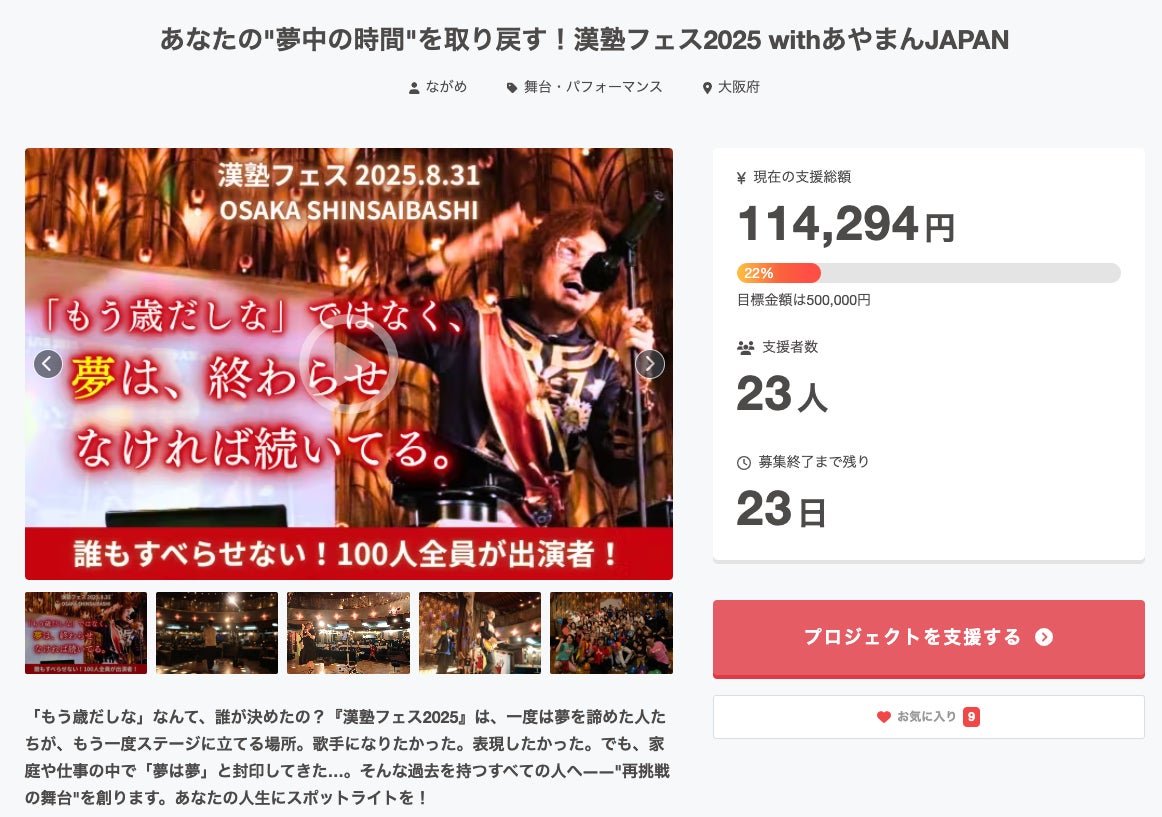Toggle the お気に入り favorite button
This screenshot has height=817, width=1162.
(x=929, y=717)
